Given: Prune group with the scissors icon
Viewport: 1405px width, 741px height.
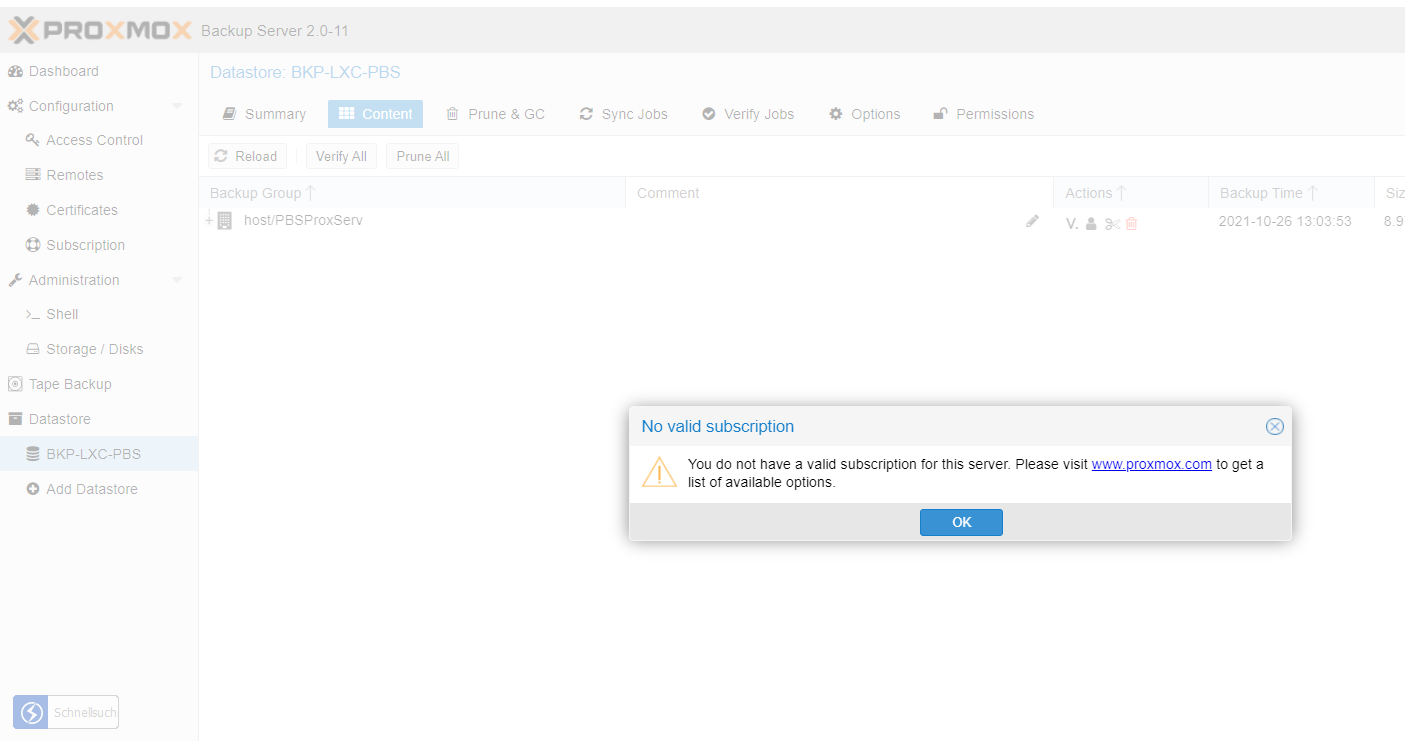Looking at the screenshot, I should [x=1113, y=224].
